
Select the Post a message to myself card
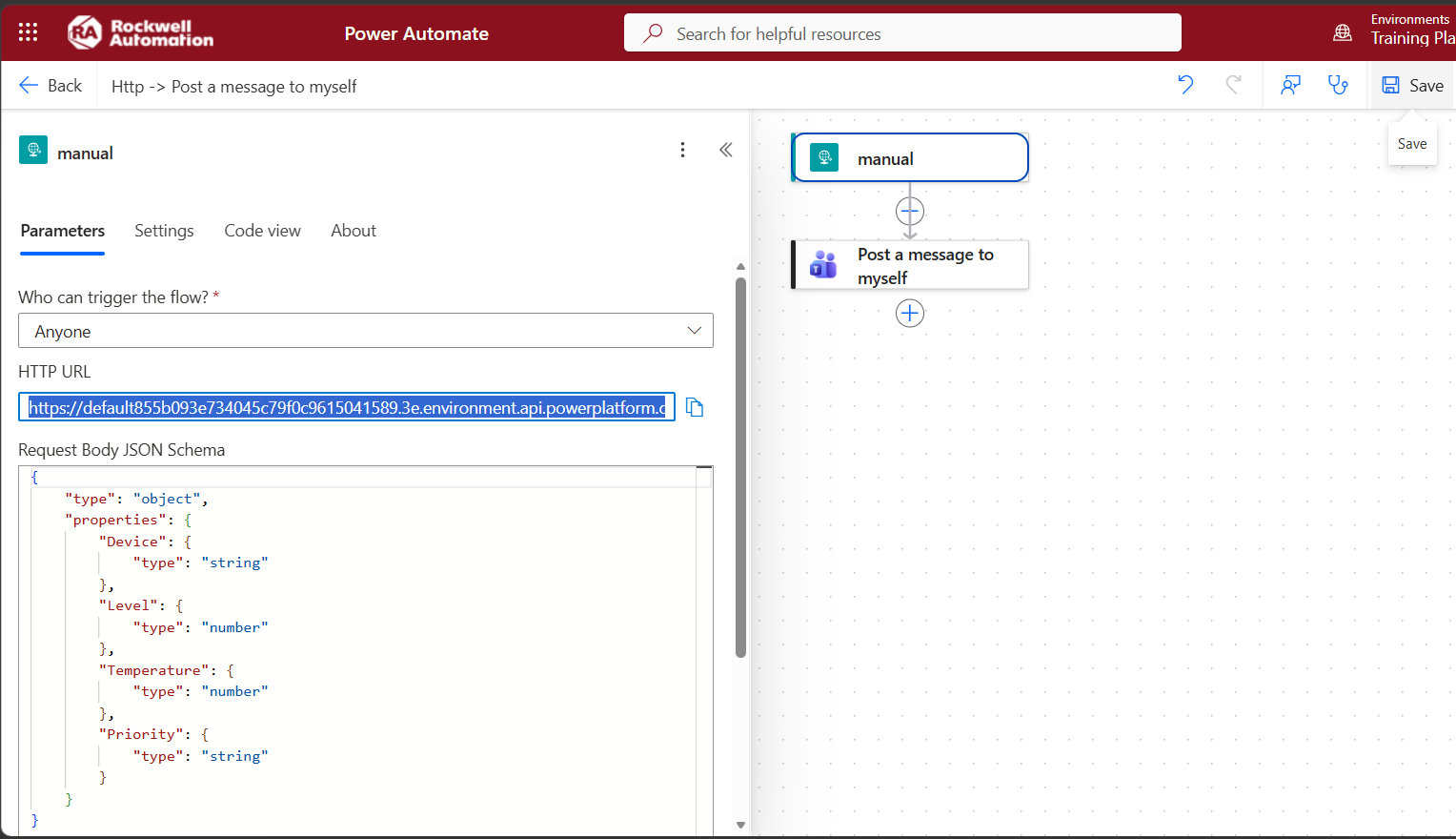(x=910, y=265)
